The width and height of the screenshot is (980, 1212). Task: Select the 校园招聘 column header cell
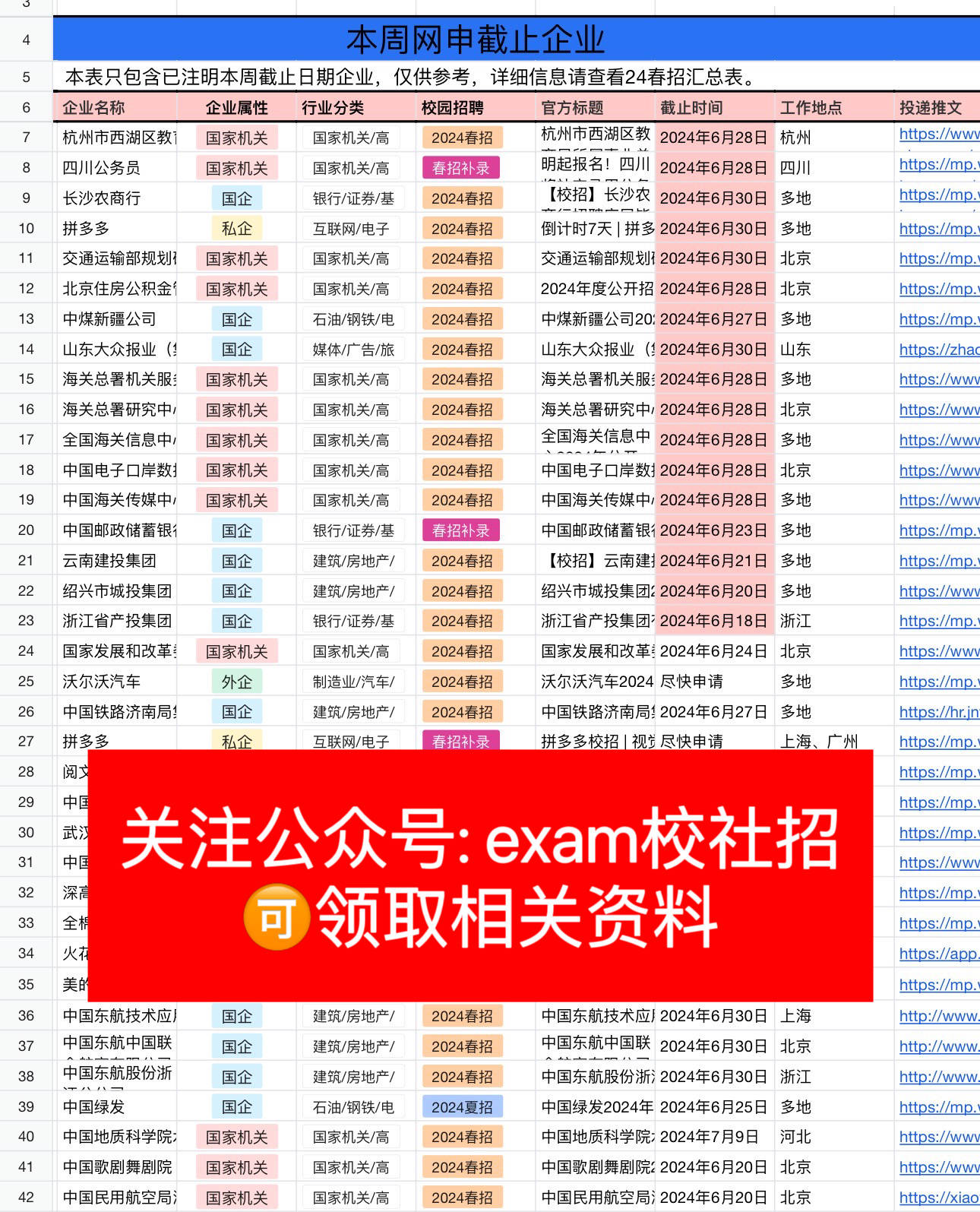pos(475,107)
